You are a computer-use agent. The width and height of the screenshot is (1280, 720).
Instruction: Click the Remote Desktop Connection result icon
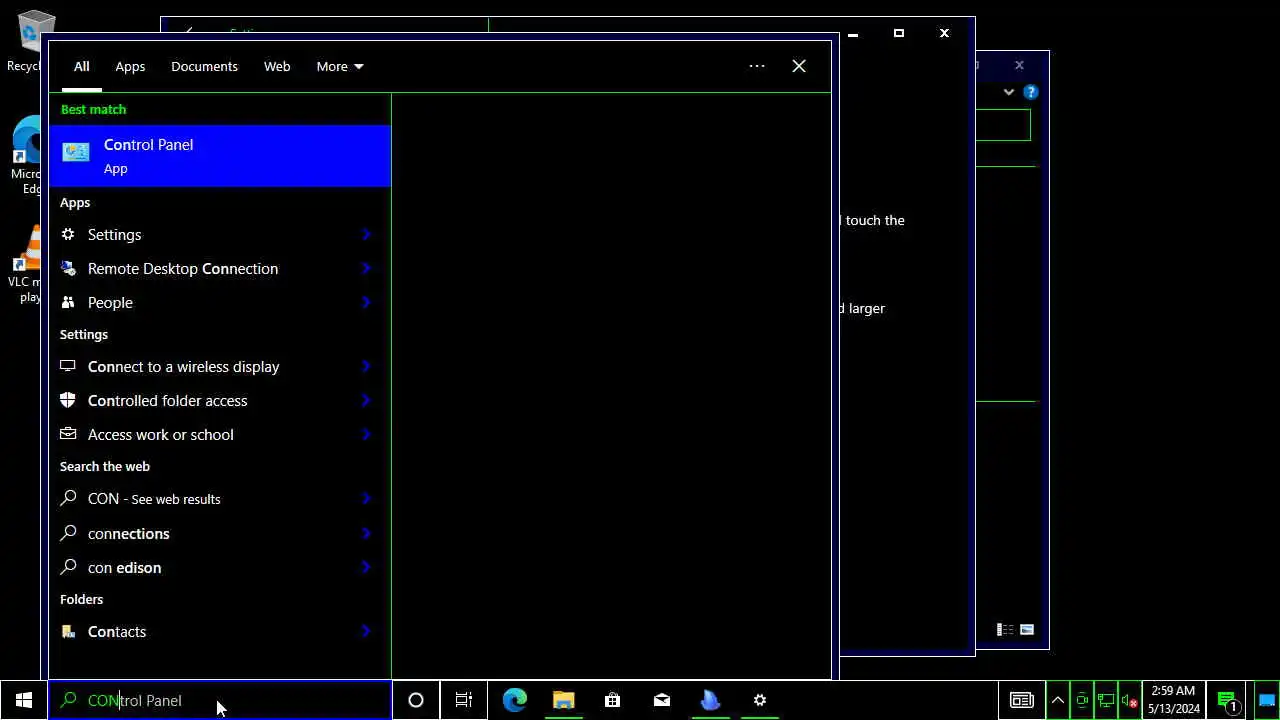tap(68, 268)
